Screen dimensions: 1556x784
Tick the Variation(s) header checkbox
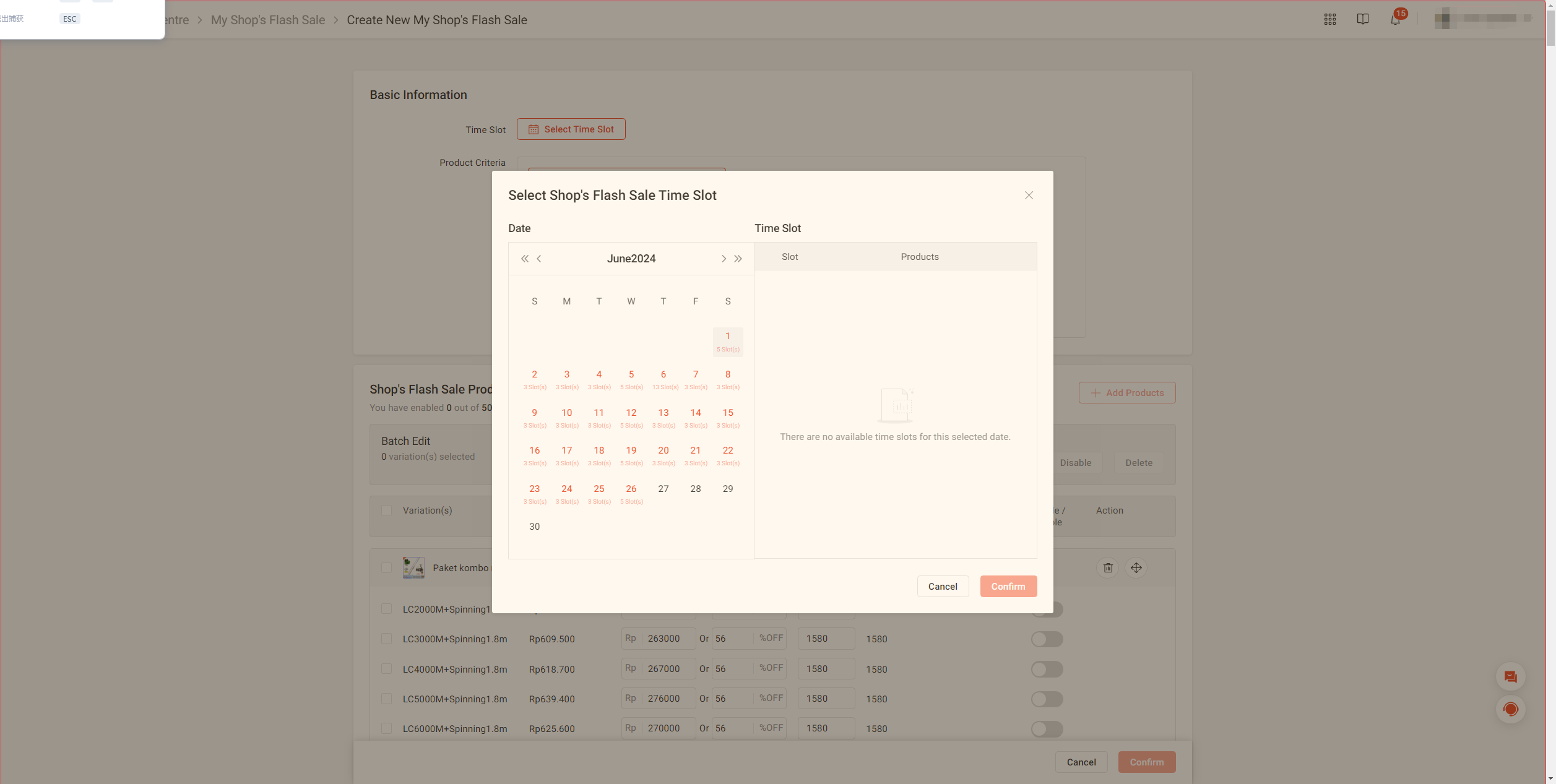(x=386, y=510)
